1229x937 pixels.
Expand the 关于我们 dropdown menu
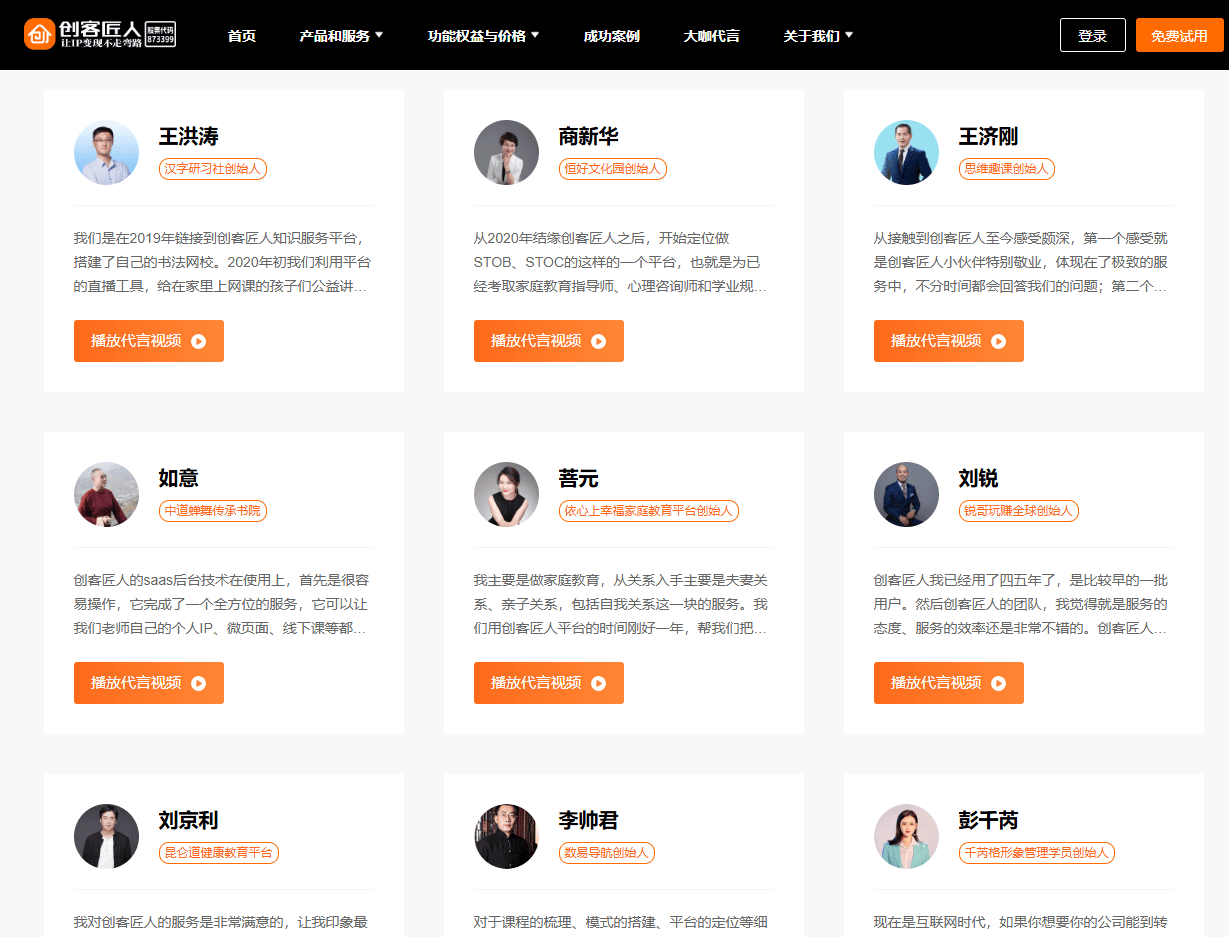click(818, 36)
